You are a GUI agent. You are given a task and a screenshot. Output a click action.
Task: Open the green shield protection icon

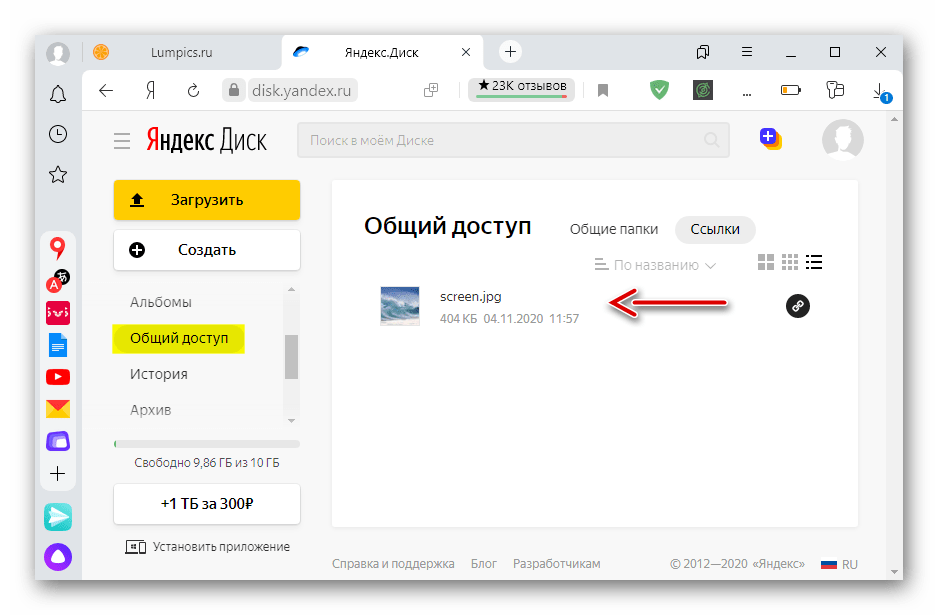(x=659, y=90)
